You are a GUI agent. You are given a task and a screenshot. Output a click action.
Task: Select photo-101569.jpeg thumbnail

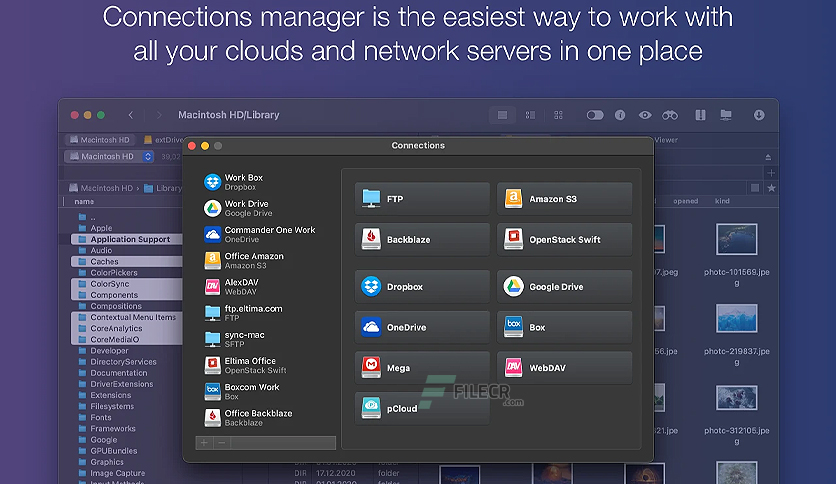[736, 239]
